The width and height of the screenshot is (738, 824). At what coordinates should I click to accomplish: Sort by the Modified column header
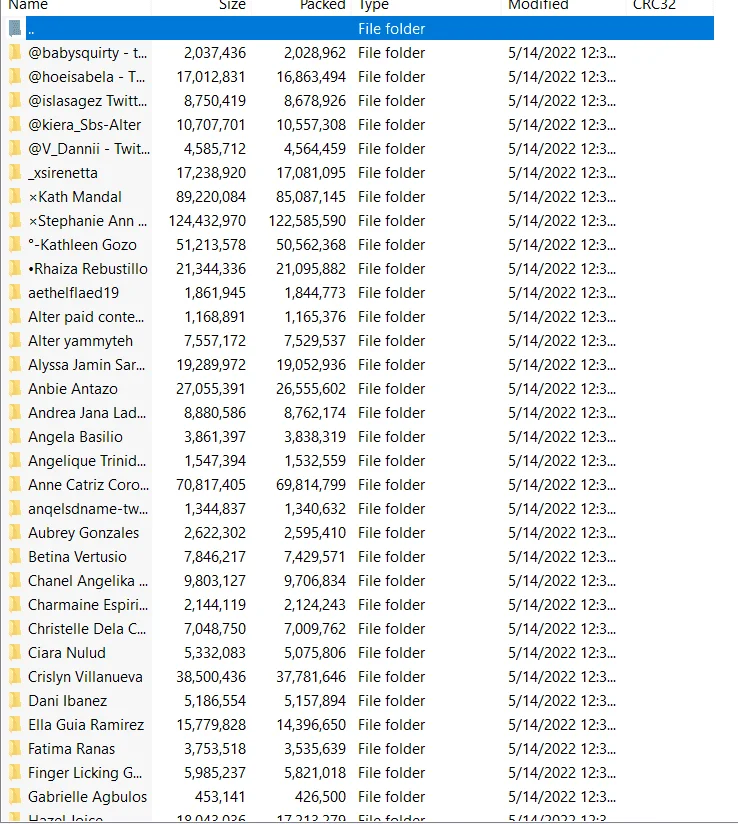pos(538,5)
